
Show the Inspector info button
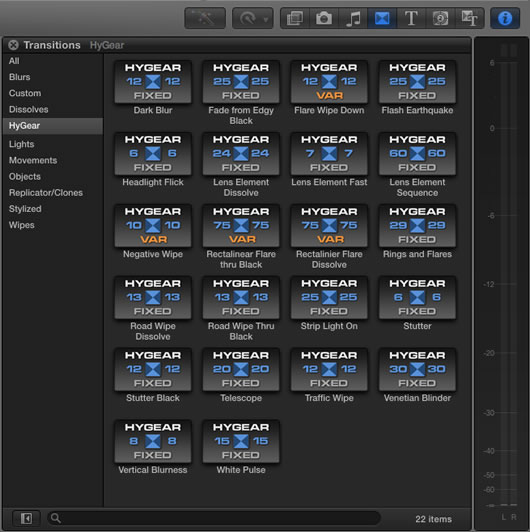pyautogui.click(x=505, y=18)
